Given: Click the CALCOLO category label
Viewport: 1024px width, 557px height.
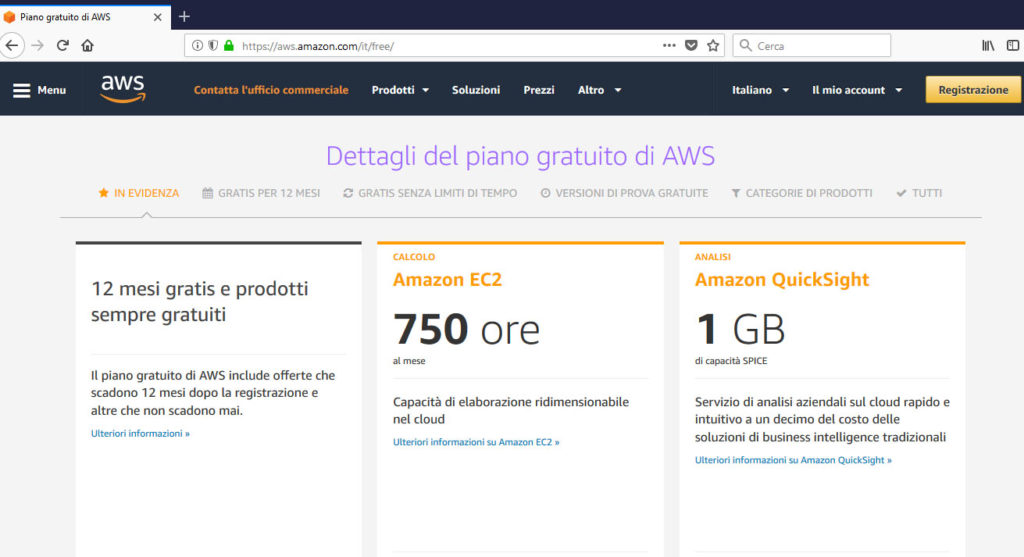Looking at the screenshot, I should pyautogui.click(x=414, y=257).
